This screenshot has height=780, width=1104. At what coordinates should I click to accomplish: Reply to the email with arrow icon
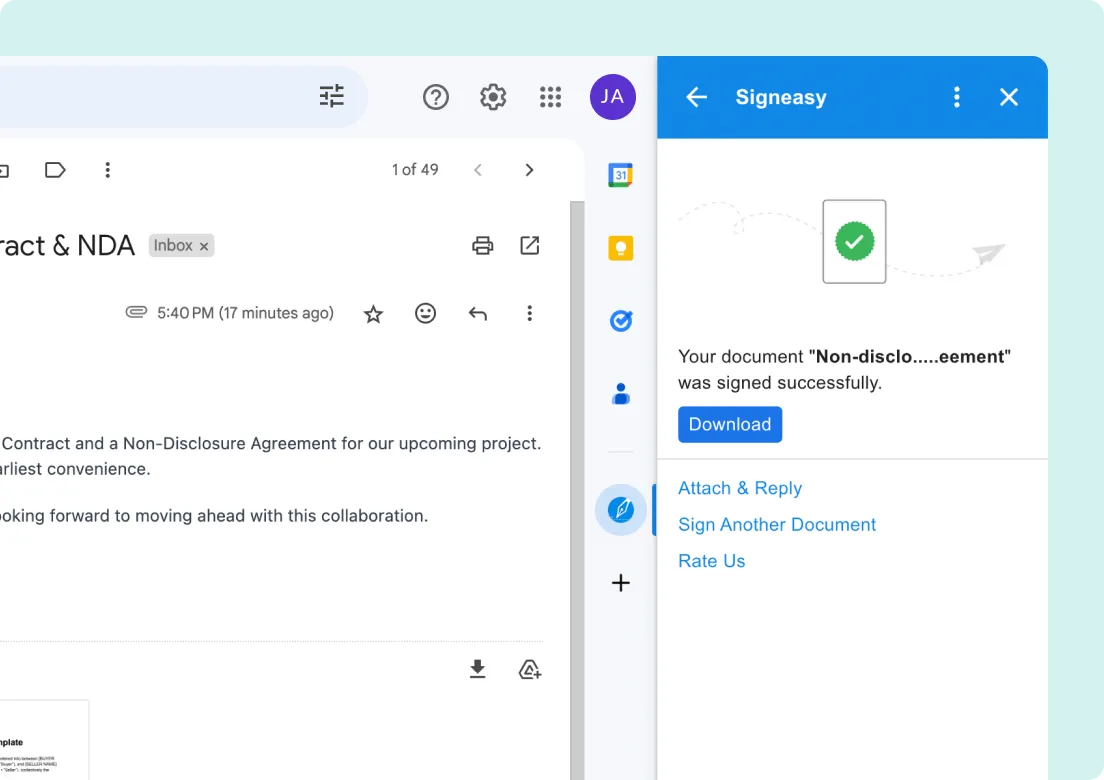click(477, 313)
